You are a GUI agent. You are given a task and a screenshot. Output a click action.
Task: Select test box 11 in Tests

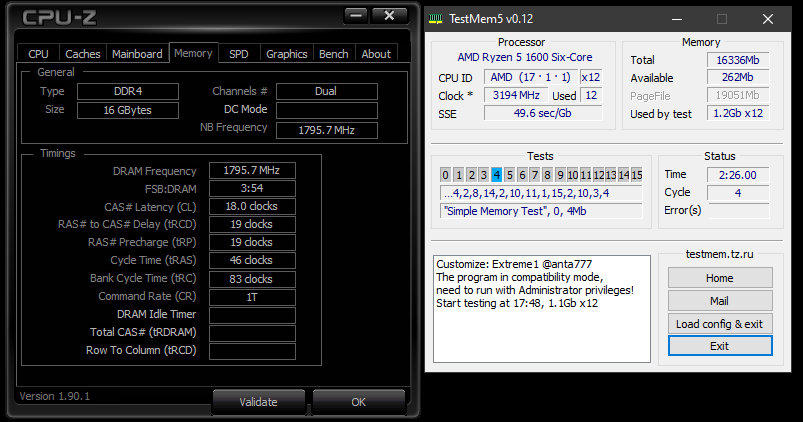[586, 175]
